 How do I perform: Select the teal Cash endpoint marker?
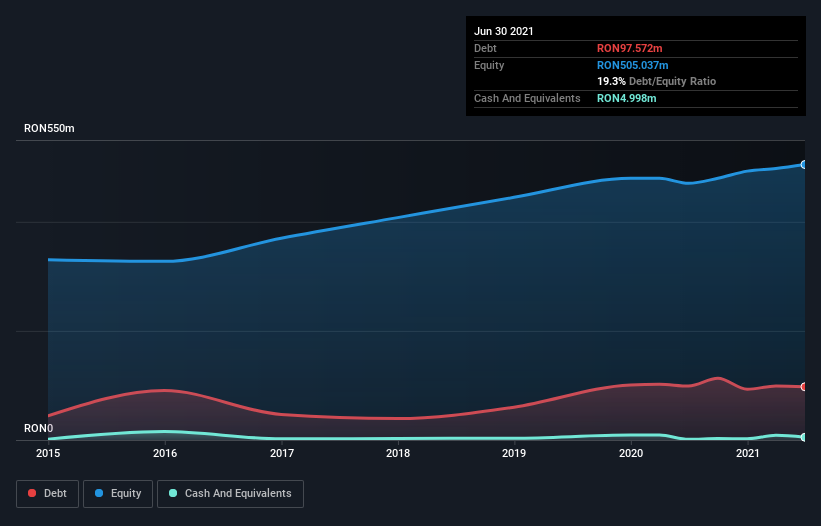pos(804,437)
